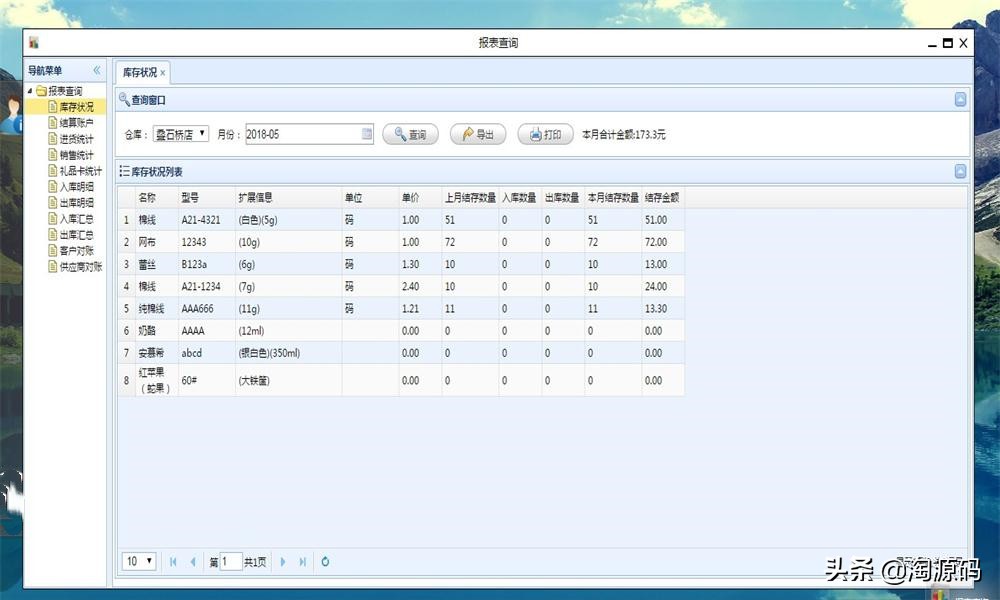This screenshot has height=600, width=1000.
Task: Collapse the 库存状况列表 panel using its corner toggle
Action: click(x=960, y=171)
